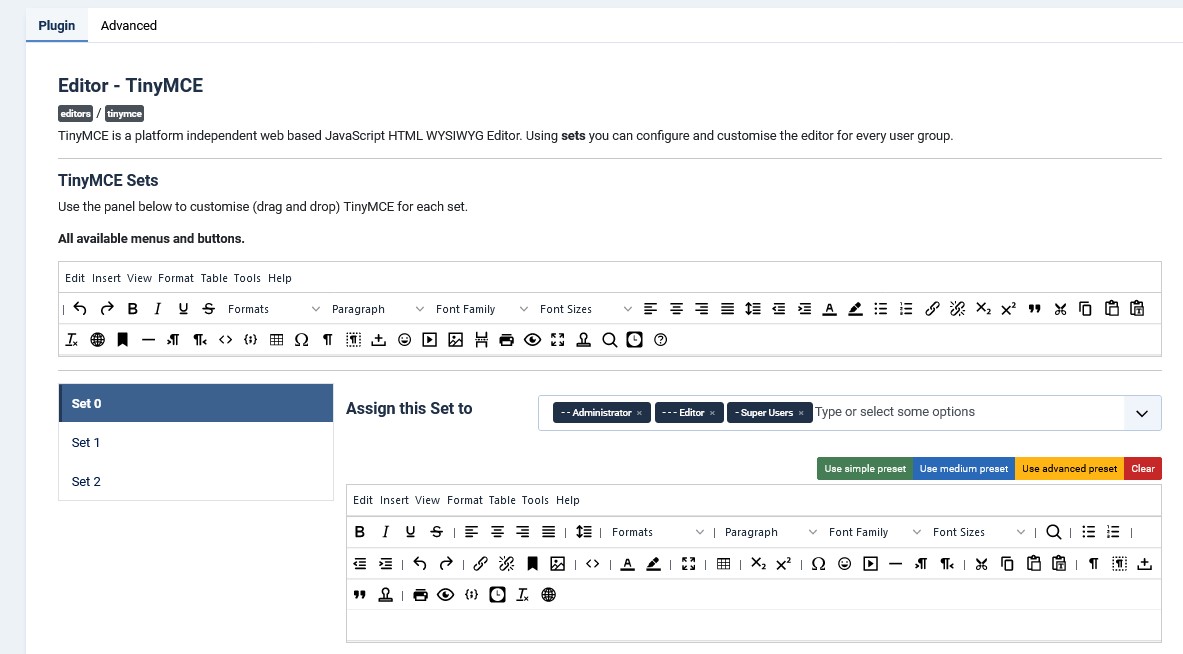Open the Tools menu in the bottom editor
The image size is (1183, 654).
point(535,500)
